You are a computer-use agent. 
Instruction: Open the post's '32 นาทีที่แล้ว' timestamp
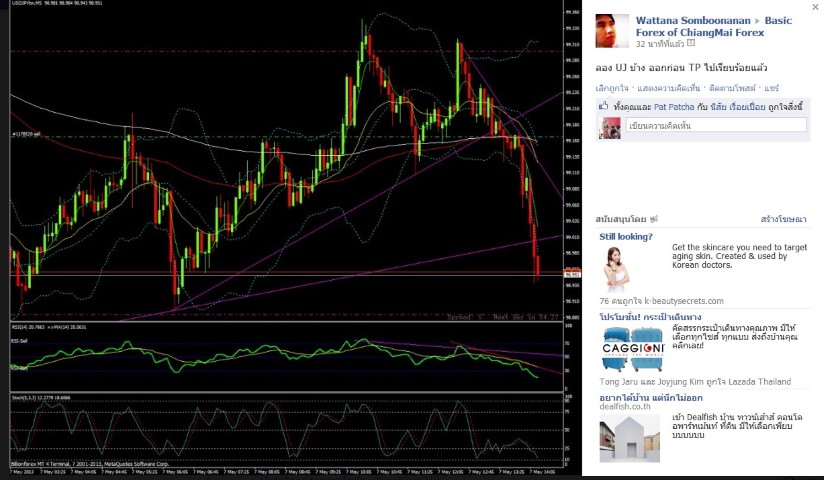[x=660, y=44]
